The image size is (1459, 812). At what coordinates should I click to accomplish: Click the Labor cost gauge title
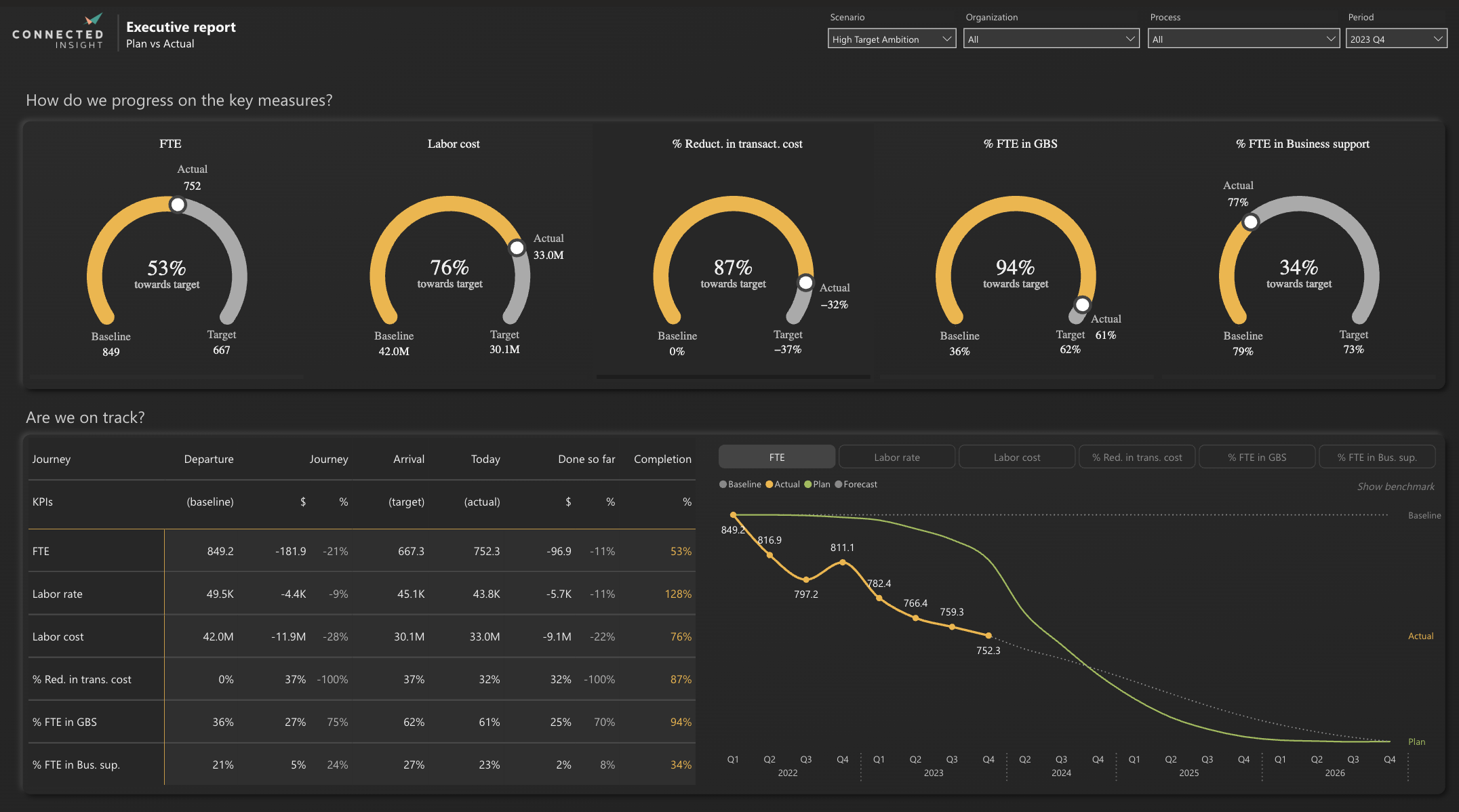[454, 144]
